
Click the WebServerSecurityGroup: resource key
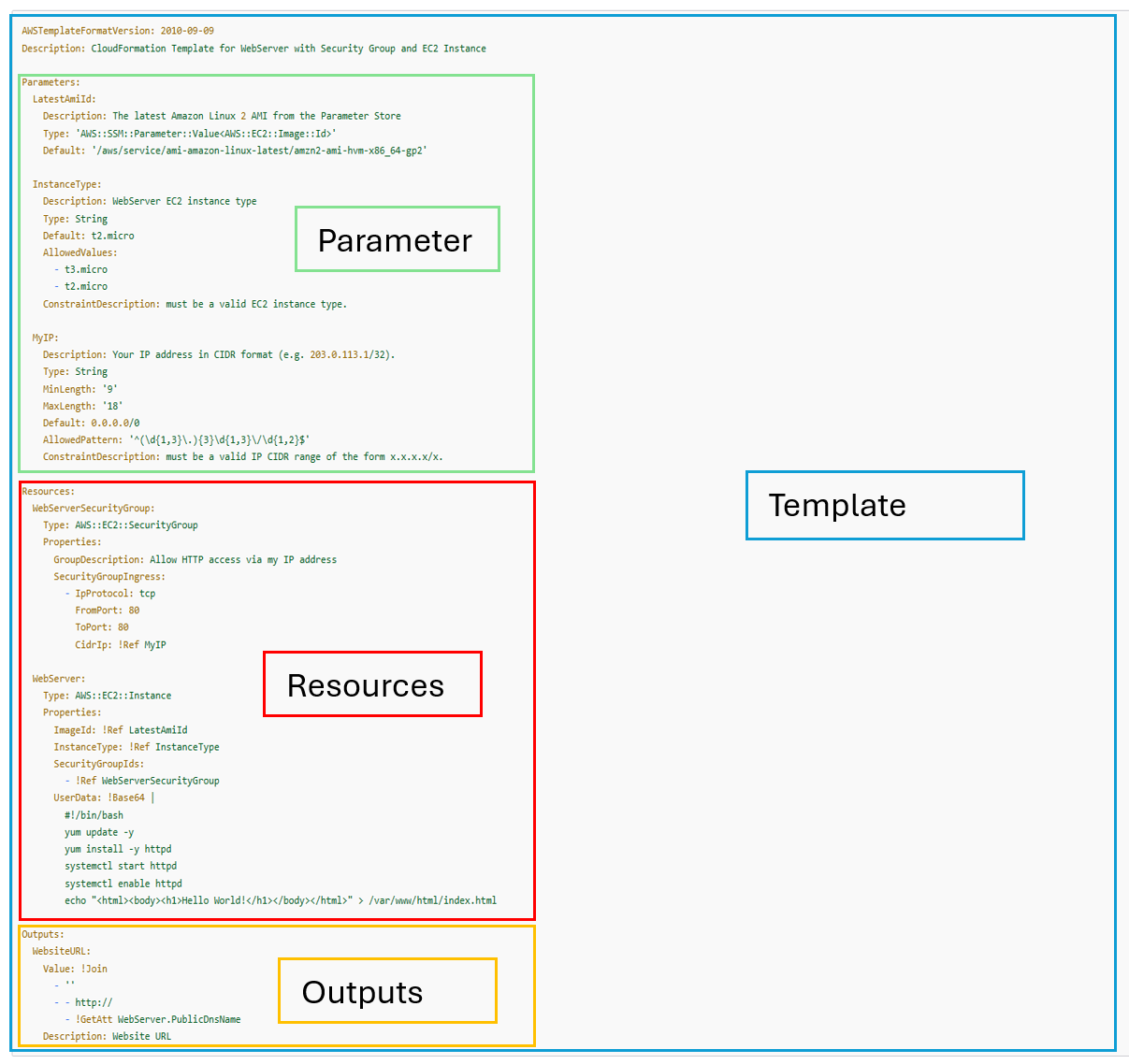[x=93, y=509]
